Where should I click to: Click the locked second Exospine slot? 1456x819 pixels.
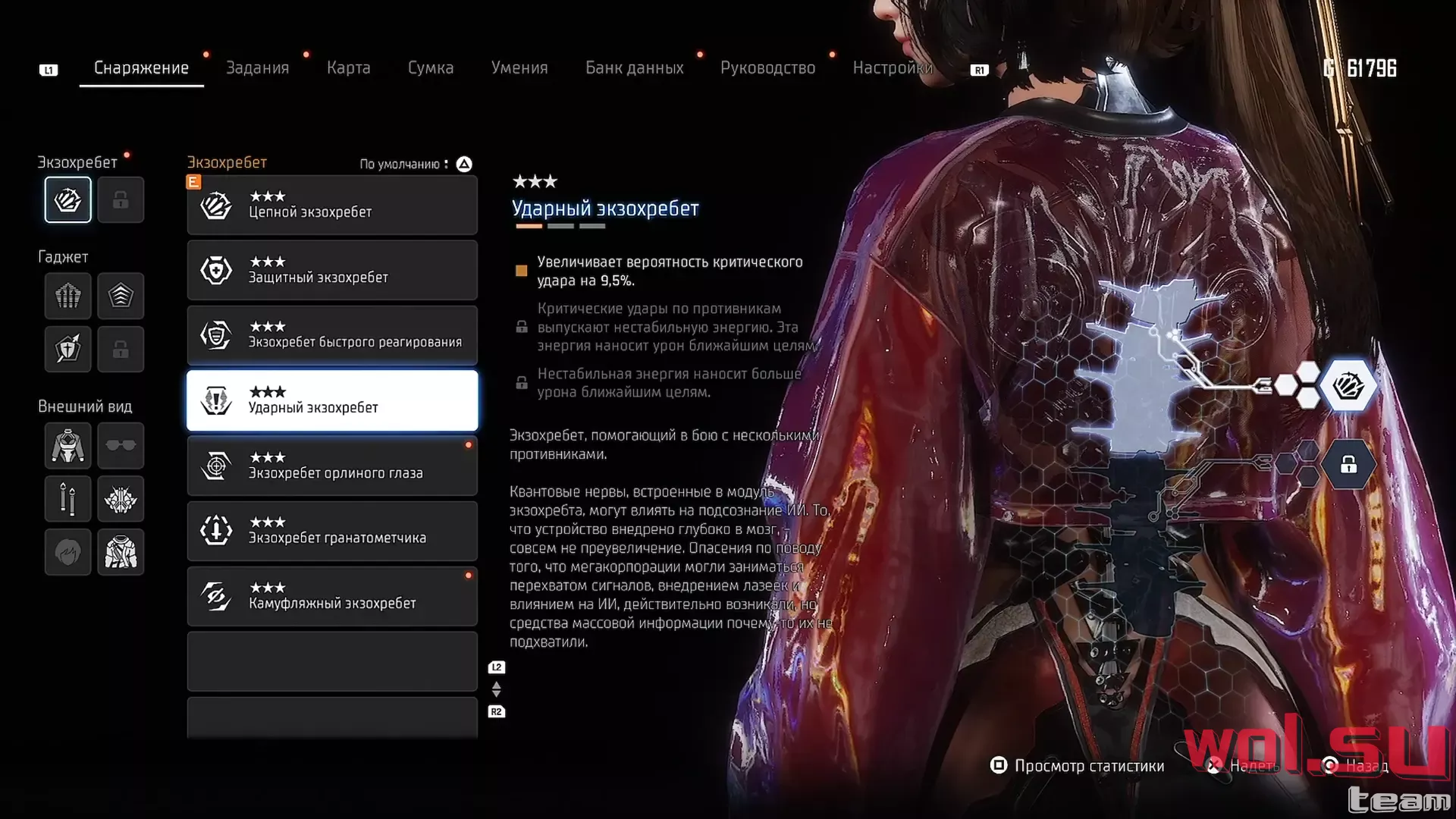121,199
